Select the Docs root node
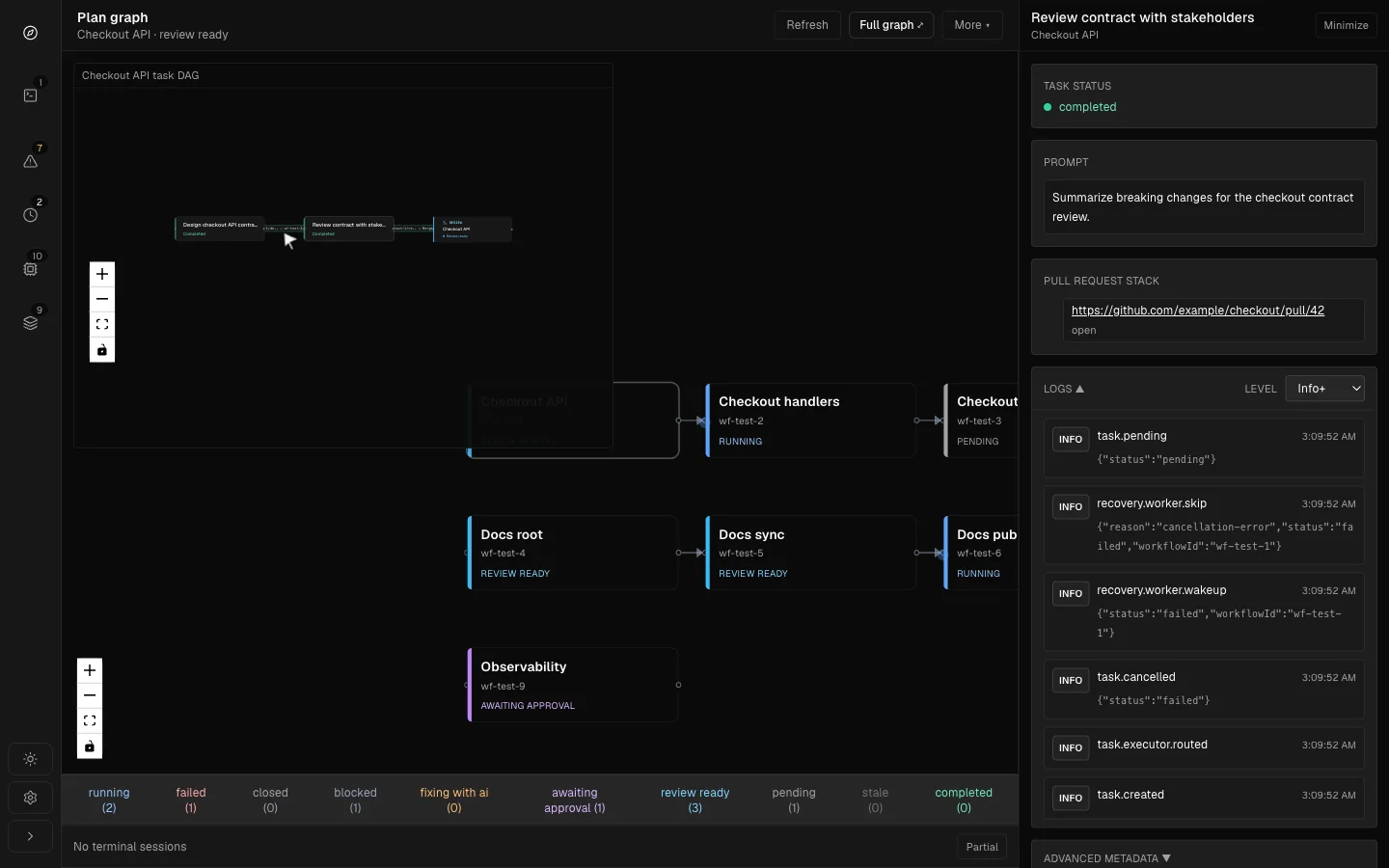 click(573, 553)
